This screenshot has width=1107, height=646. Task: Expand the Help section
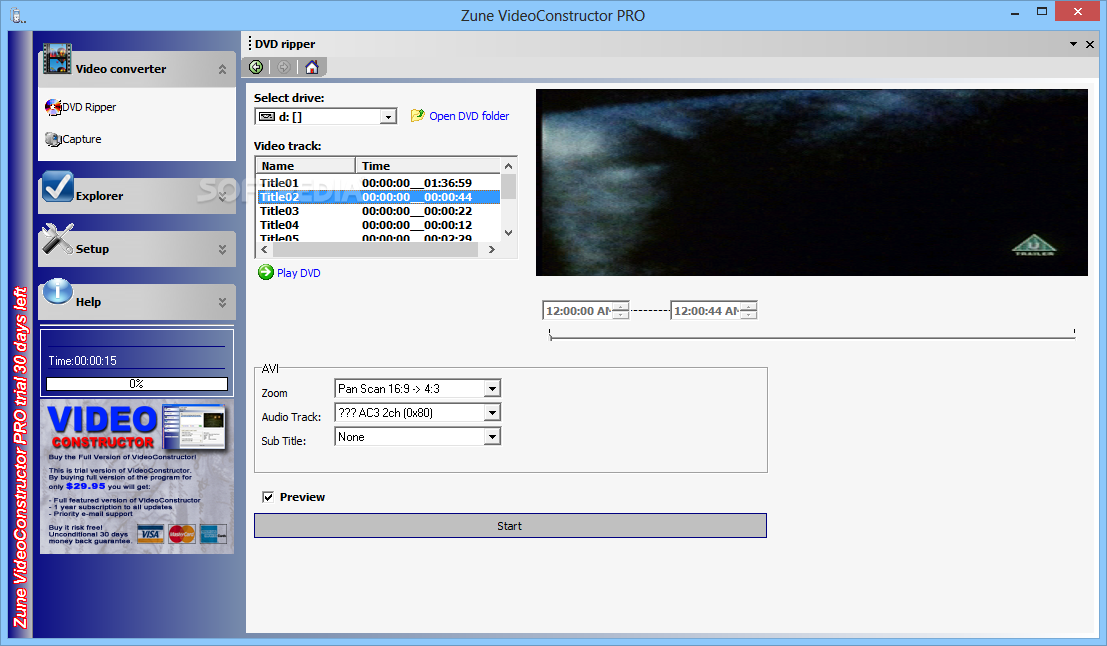pyautogui.click(x=222, y=302)
